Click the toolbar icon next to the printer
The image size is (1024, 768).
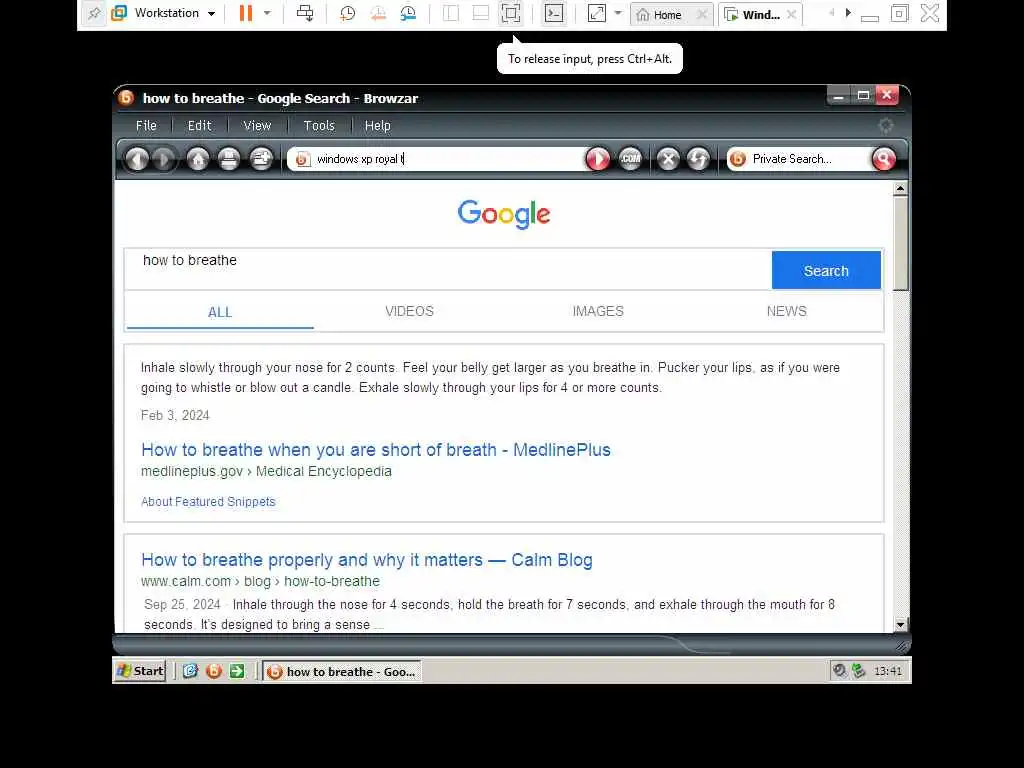click(261, 159)
